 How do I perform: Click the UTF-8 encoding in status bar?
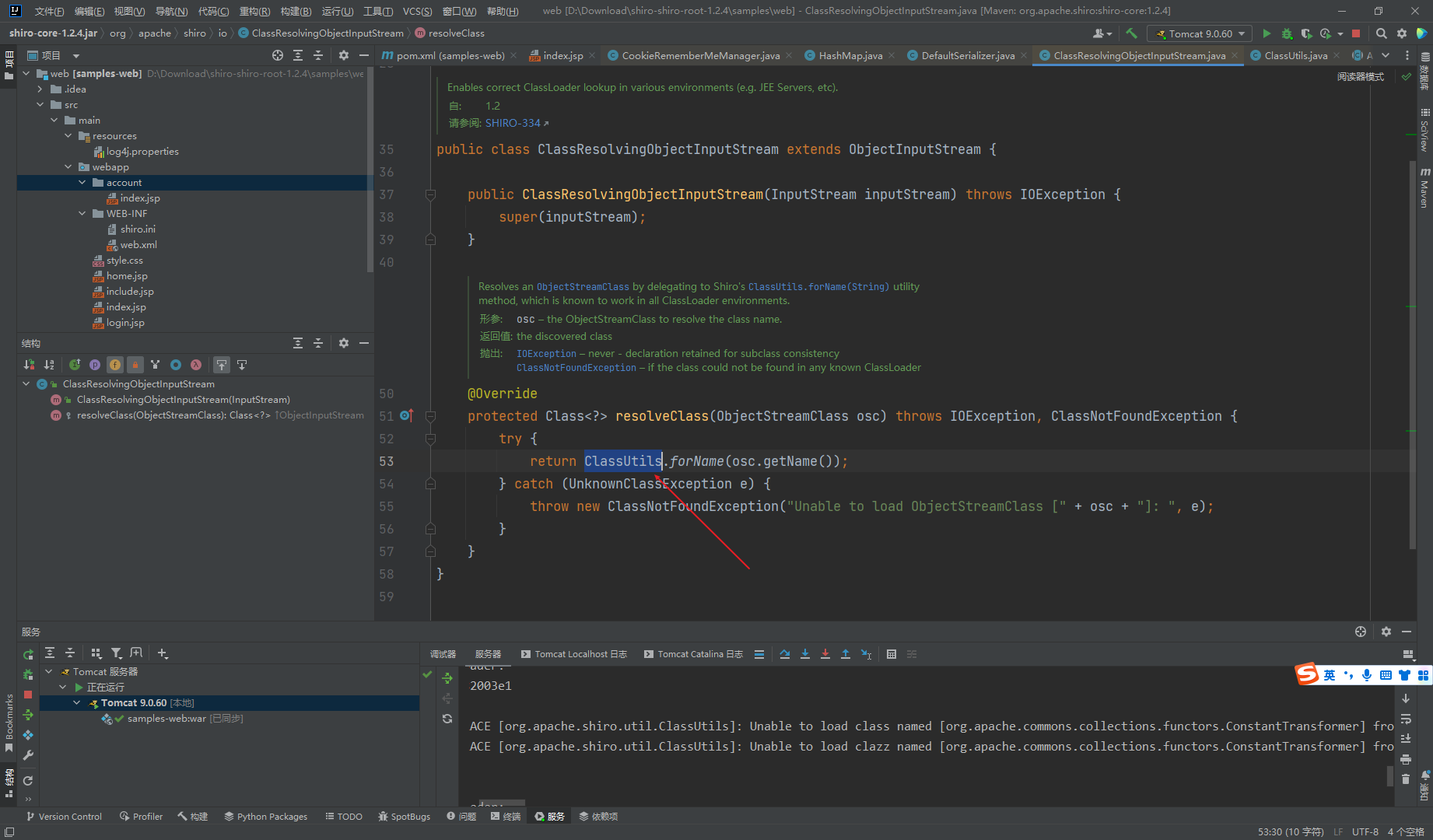coord(1365,831)
